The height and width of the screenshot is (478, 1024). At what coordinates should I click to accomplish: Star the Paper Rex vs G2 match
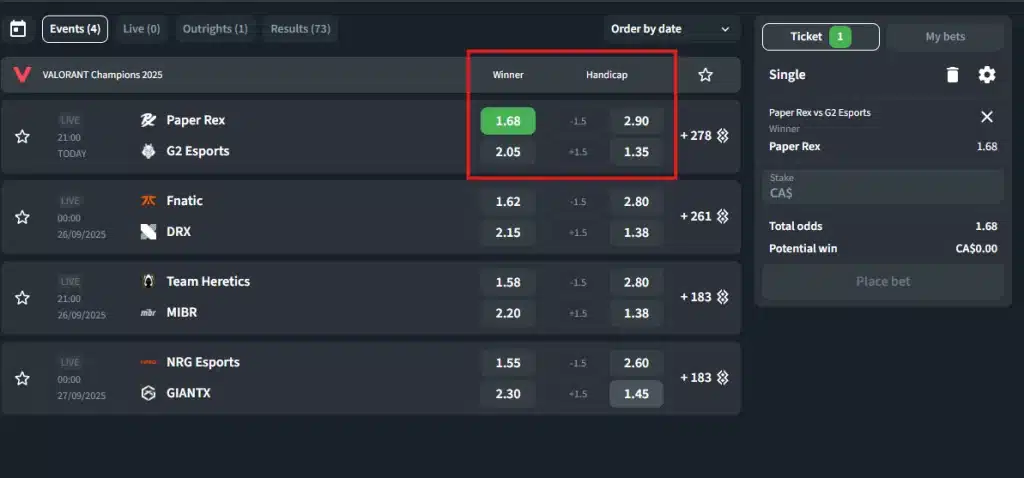[22, 136]
